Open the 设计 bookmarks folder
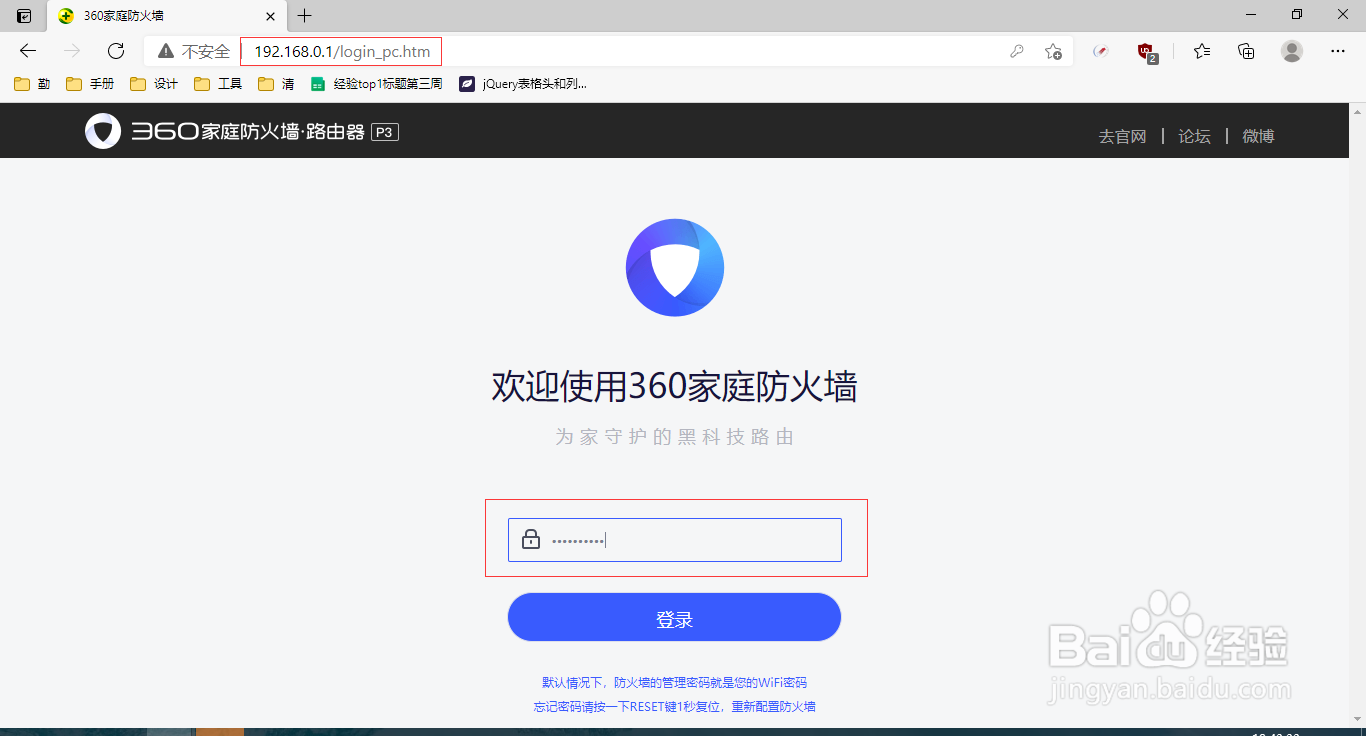The image size is (1366, 736). pos(154,84)
